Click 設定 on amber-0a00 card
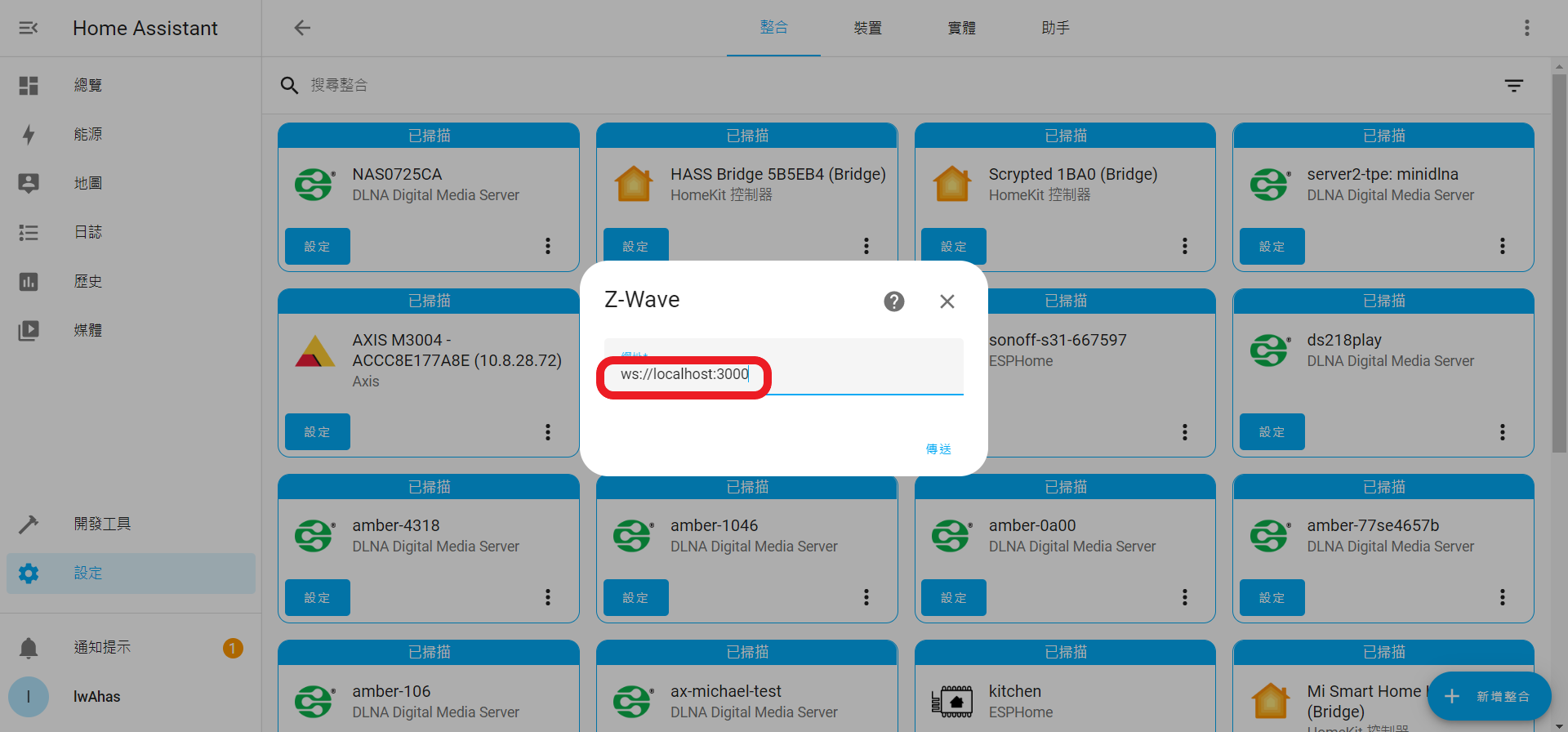The width and height of the screenshot is (1568, 732). 954,597
